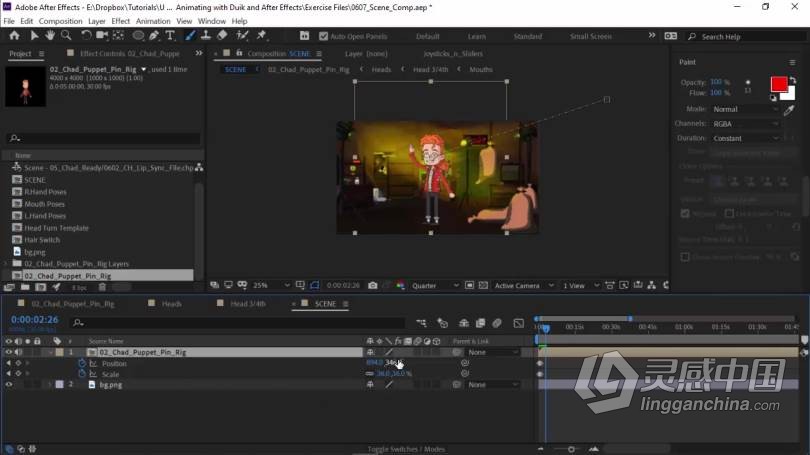Click the toggle transparency grid icon in viewer
The image size is (810, 455).
(x=483, y=285)
